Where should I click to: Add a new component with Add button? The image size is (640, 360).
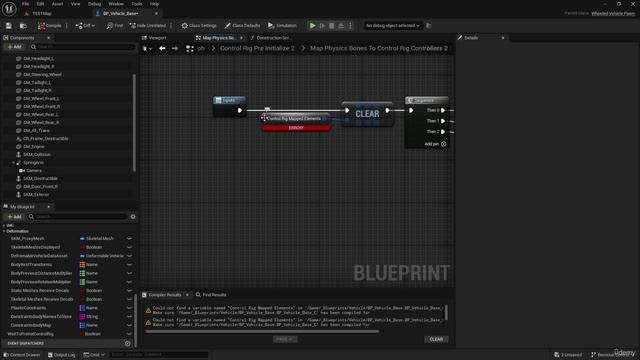tap(14, 47)
